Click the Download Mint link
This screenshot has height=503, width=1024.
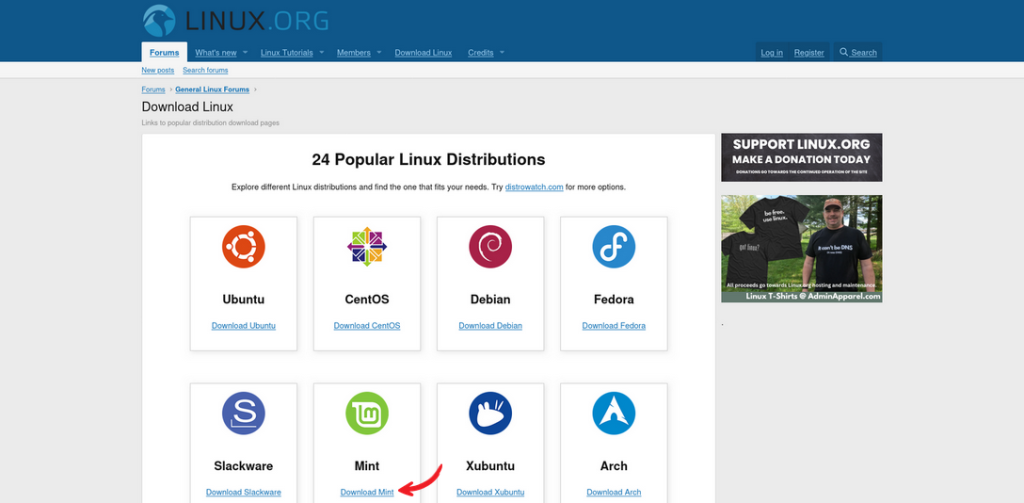[366, 492]
